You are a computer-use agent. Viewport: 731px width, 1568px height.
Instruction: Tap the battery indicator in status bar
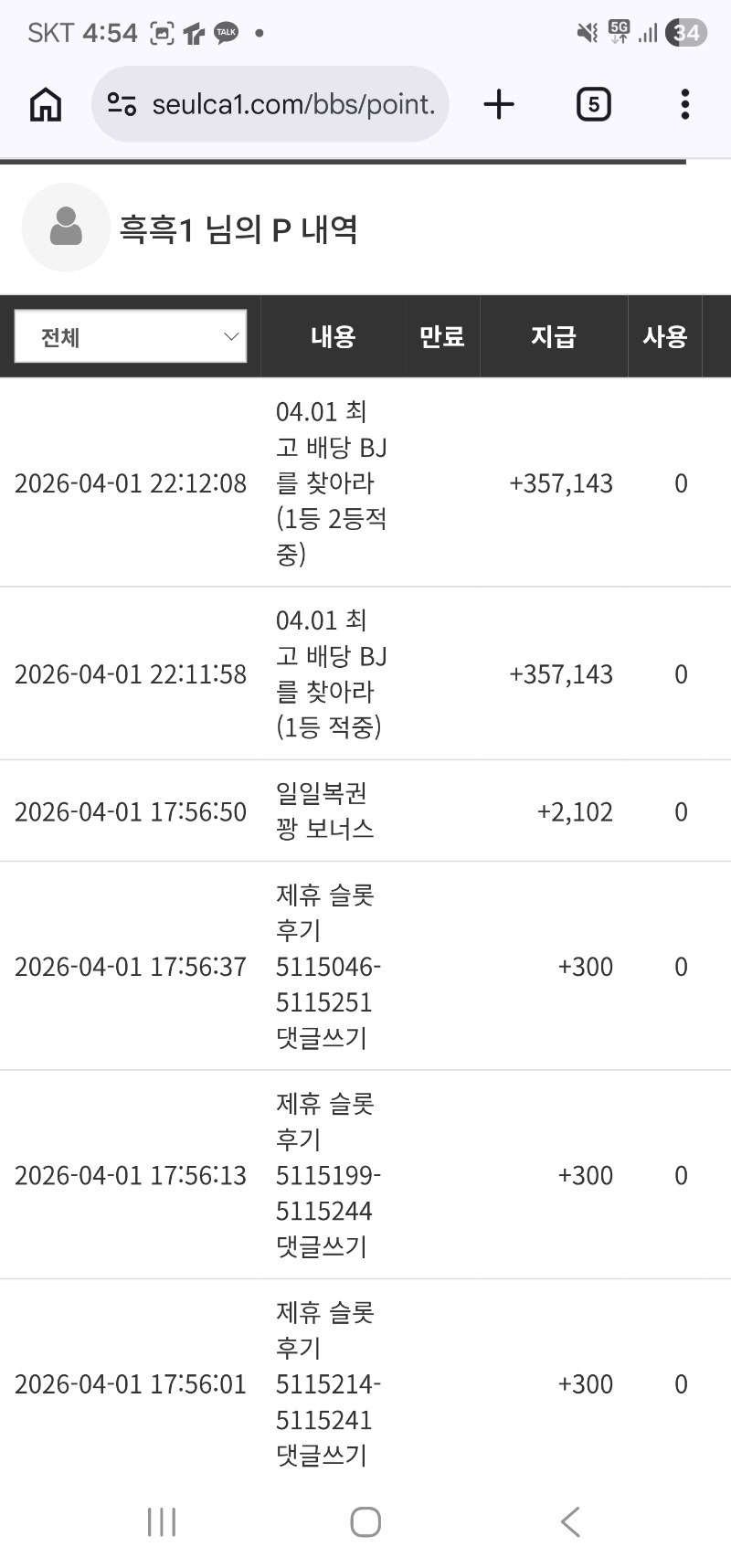point(685,33)
